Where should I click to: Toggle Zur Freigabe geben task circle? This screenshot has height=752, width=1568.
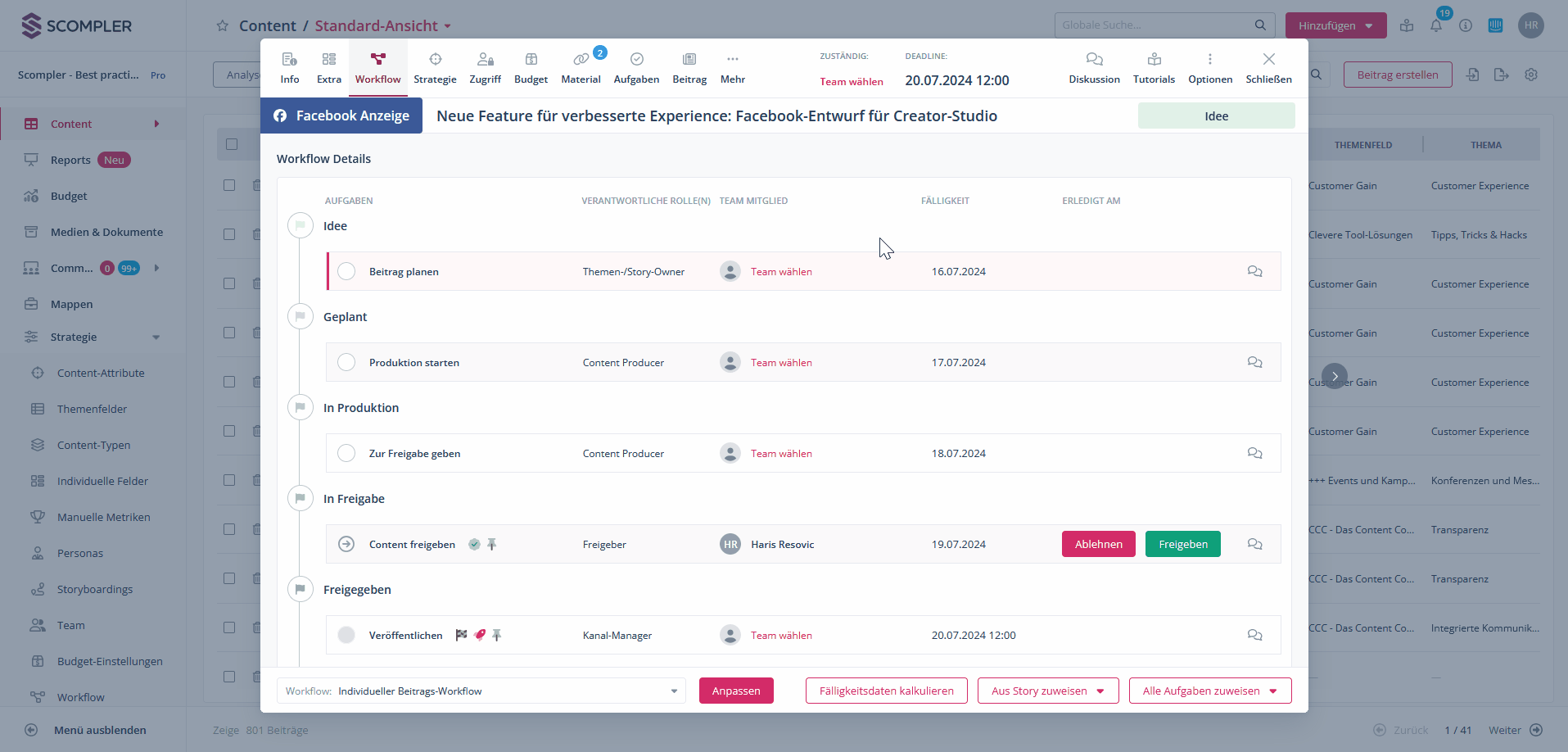346,453
